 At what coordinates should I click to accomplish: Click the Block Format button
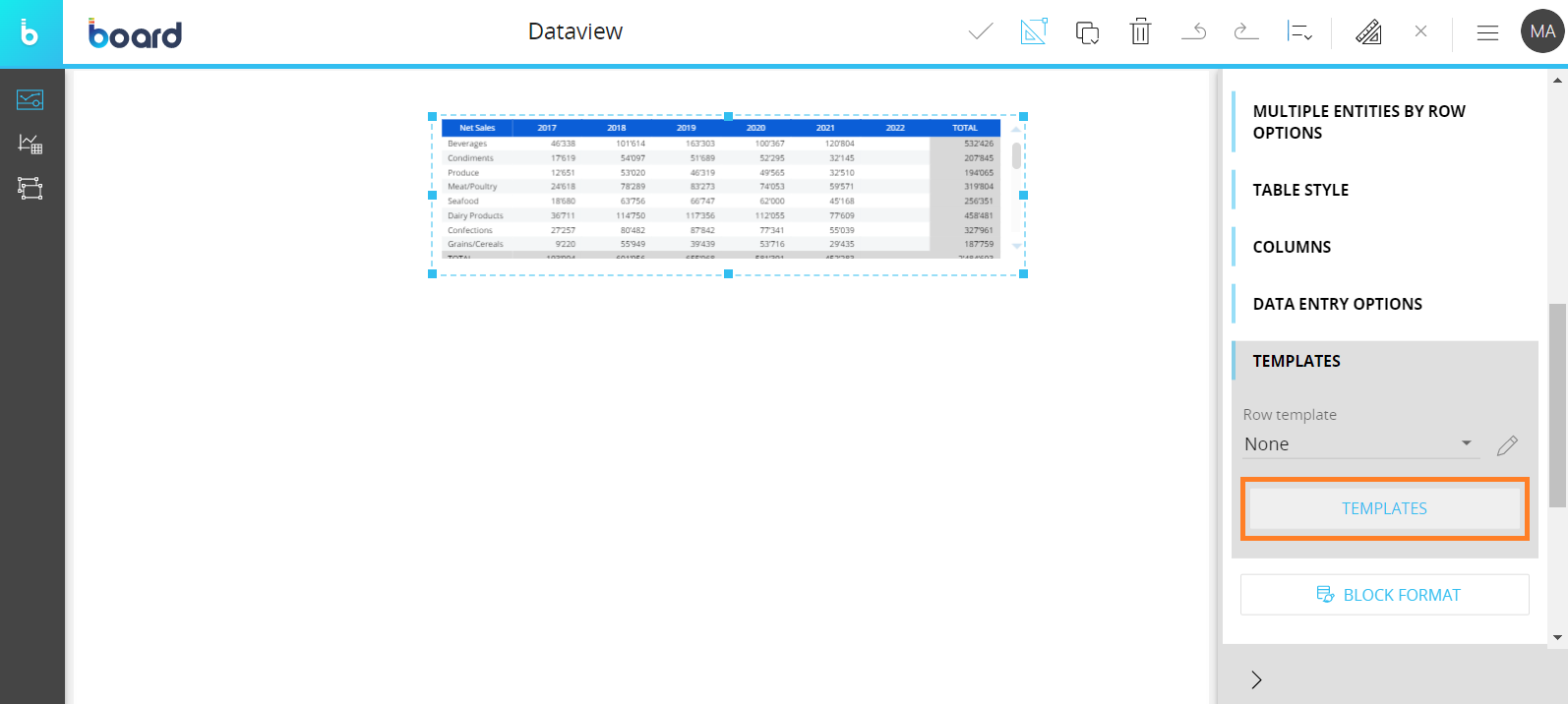[x=1384, y=595]
